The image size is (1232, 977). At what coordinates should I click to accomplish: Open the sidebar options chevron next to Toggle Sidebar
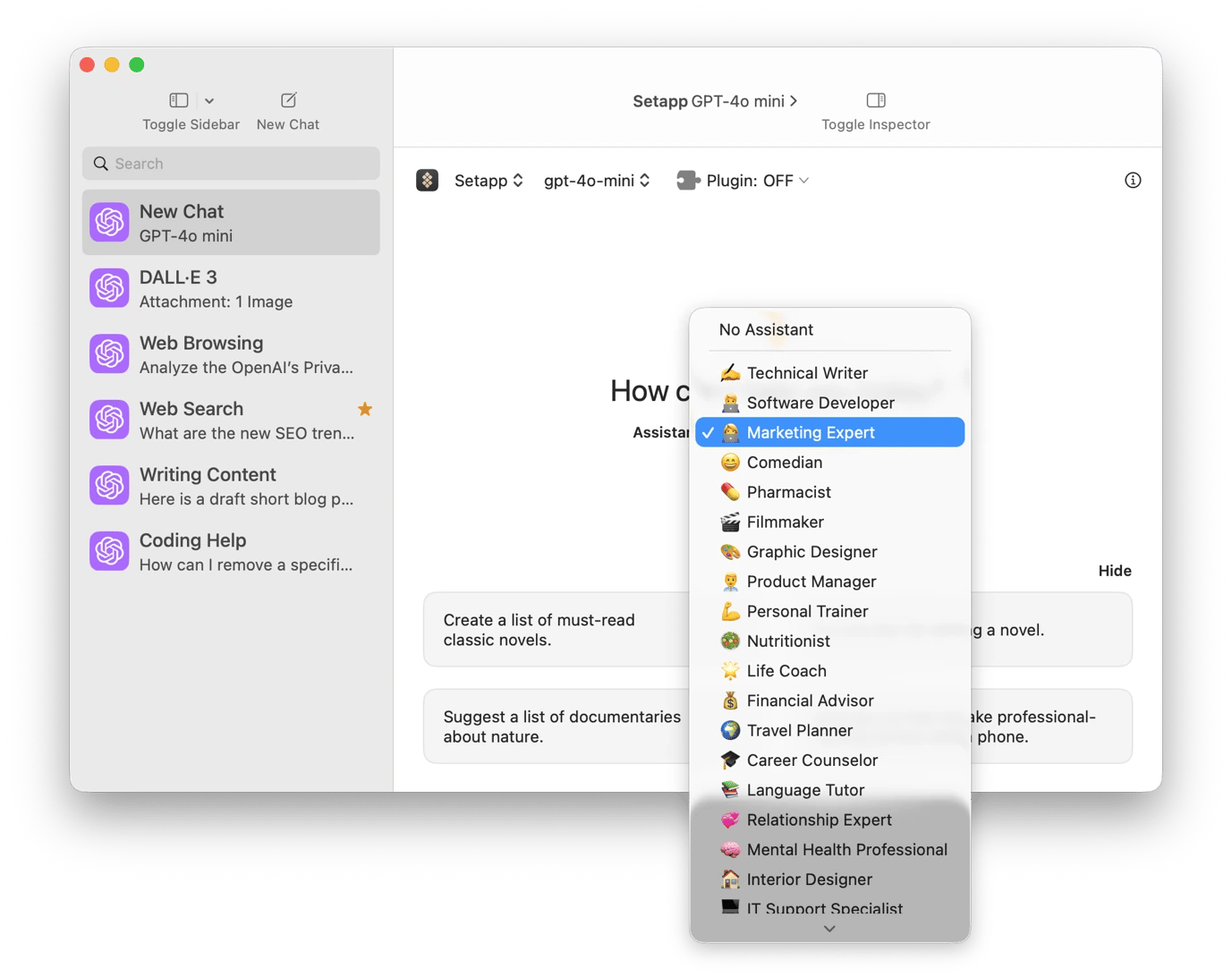(209, 101)
